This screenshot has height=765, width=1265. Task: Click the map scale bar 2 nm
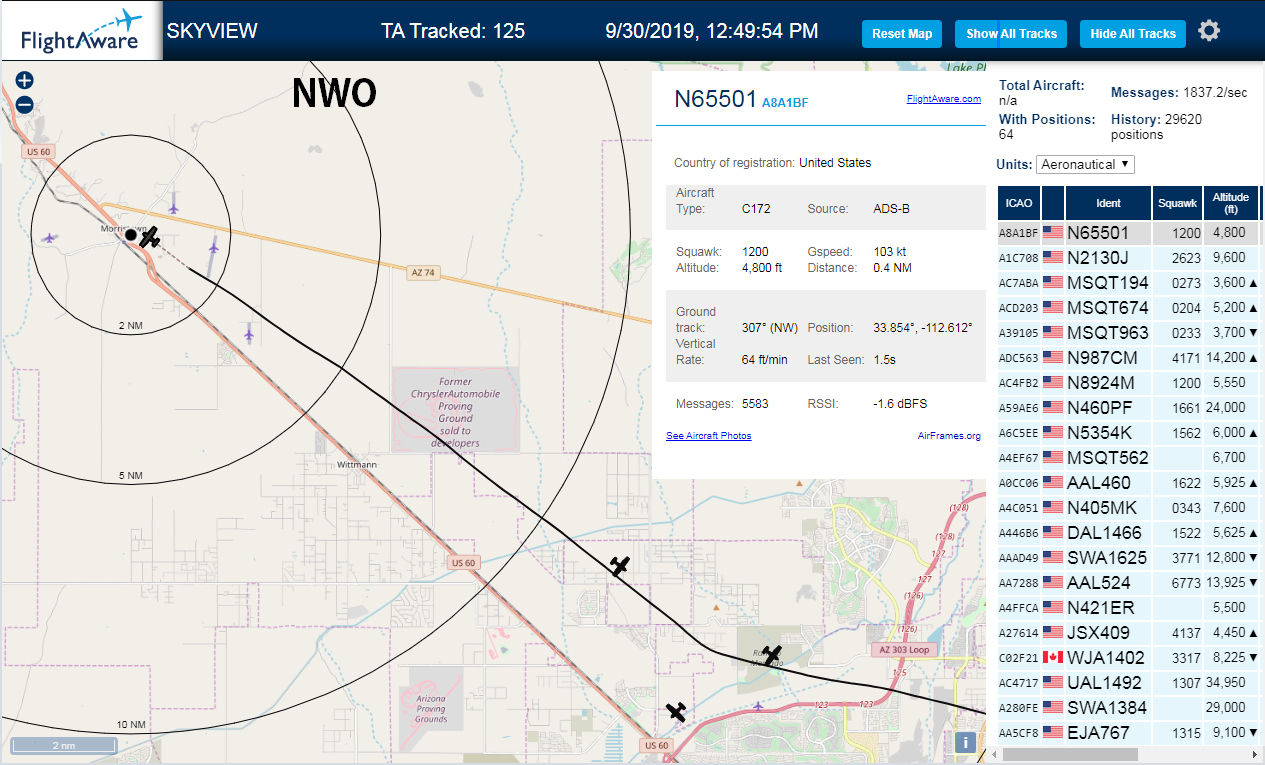coord(63,746)
